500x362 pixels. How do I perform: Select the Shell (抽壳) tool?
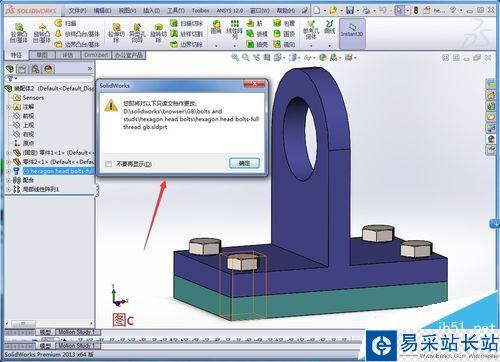click(257, 44)
